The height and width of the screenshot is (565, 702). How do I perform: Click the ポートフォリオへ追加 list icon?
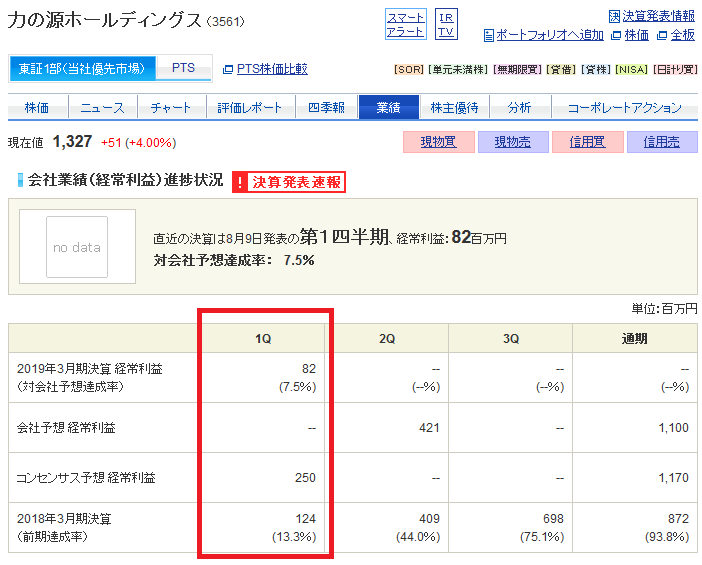click(x=489, y=35)
